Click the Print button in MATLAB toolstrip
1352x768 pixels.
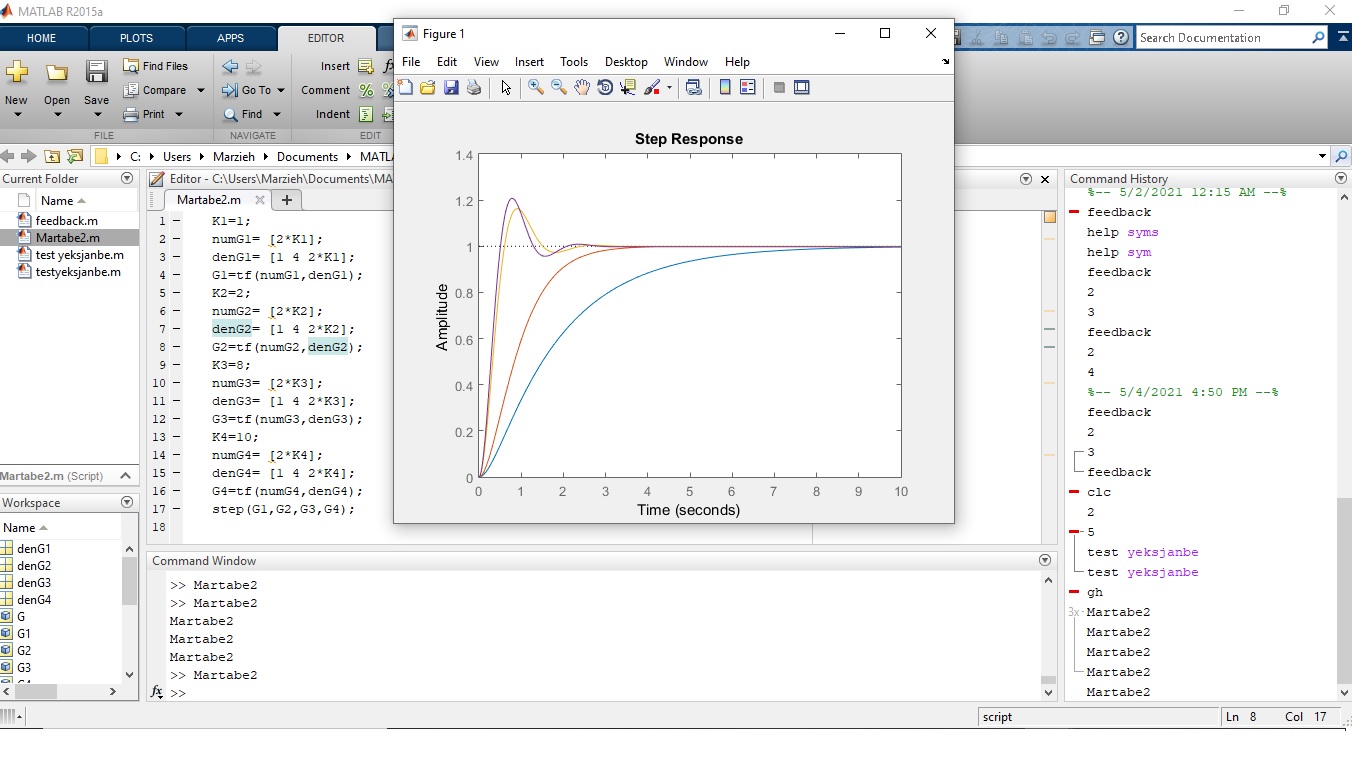[145, 114]
